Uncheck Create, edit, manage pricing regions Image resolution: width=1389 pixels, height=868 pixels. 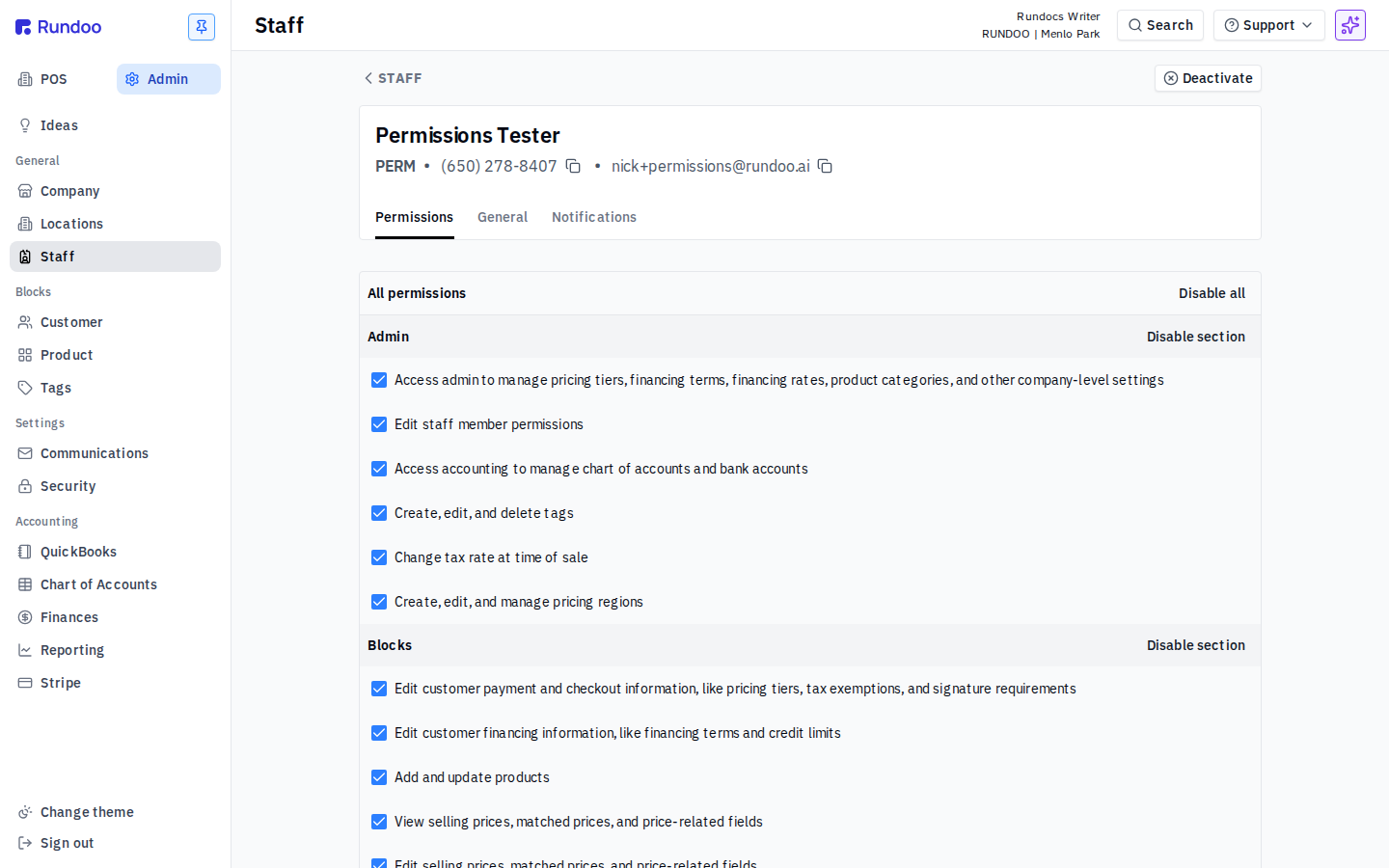pos(379,602)
